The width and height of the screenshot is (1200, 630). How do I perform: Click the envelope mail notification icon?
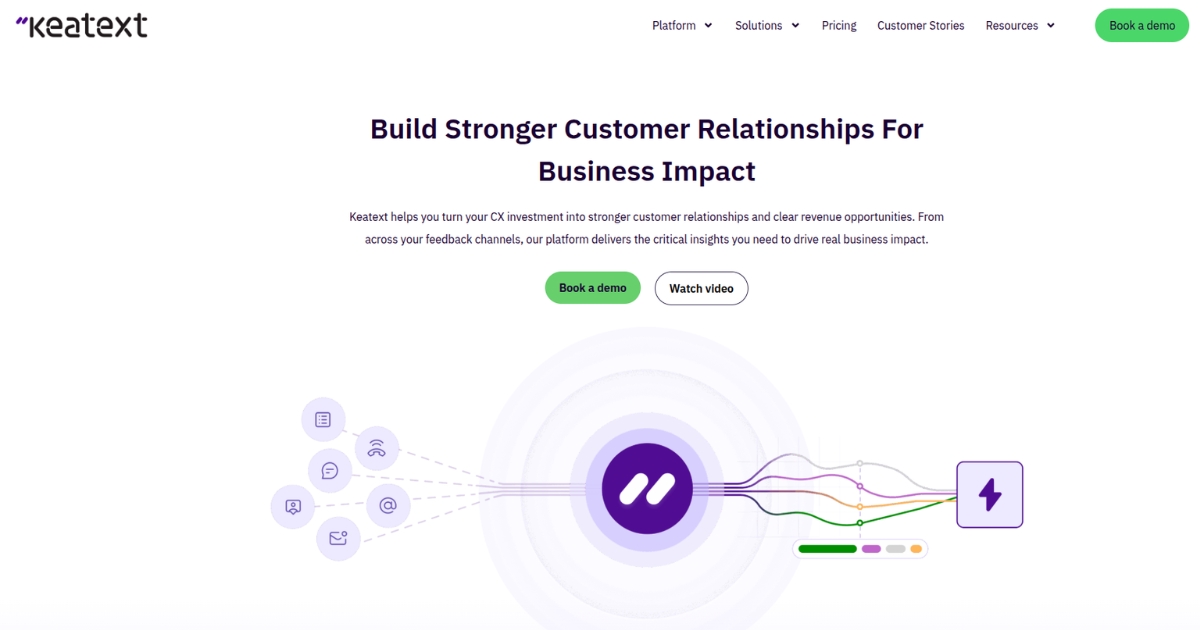click(x=338, y=538)
